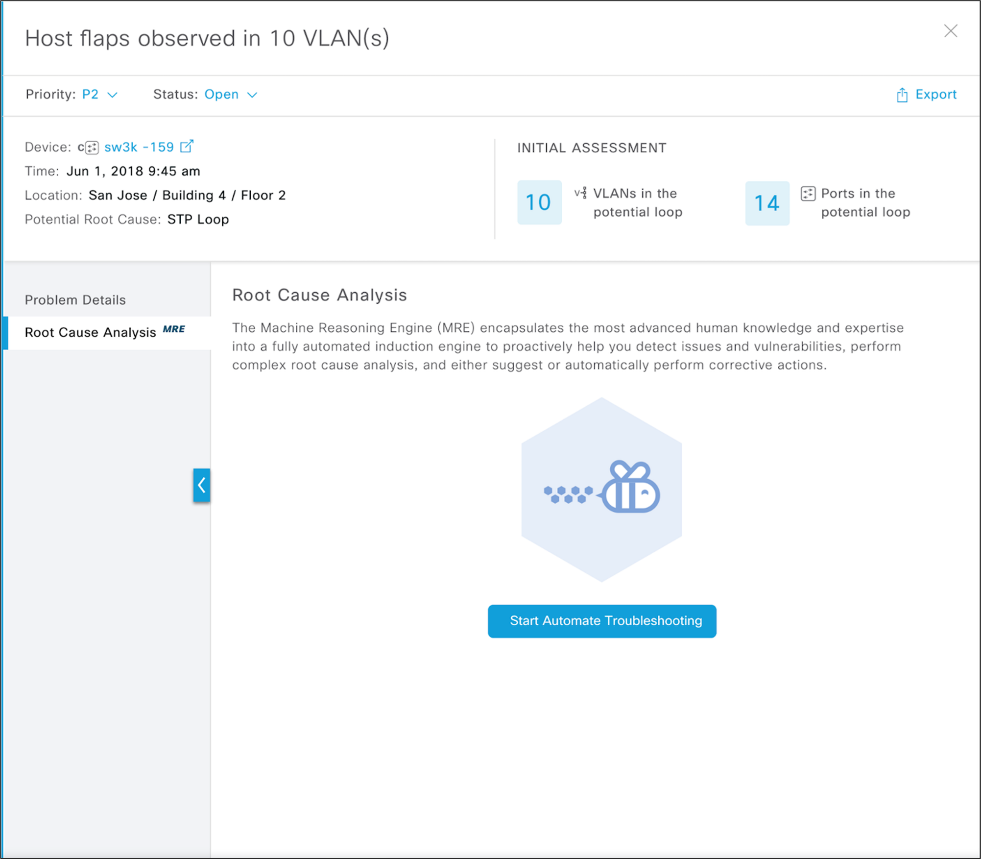981x859 pixels.
Task: Click the bee hexagon illustration
Action: (601, 490)
